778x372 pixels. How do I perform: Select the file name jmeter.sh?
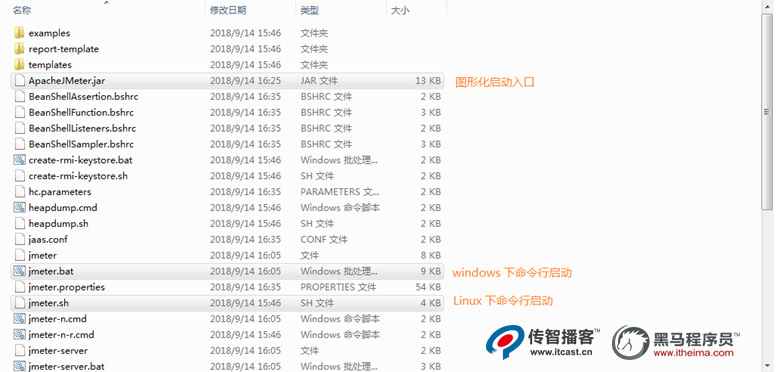49,303
